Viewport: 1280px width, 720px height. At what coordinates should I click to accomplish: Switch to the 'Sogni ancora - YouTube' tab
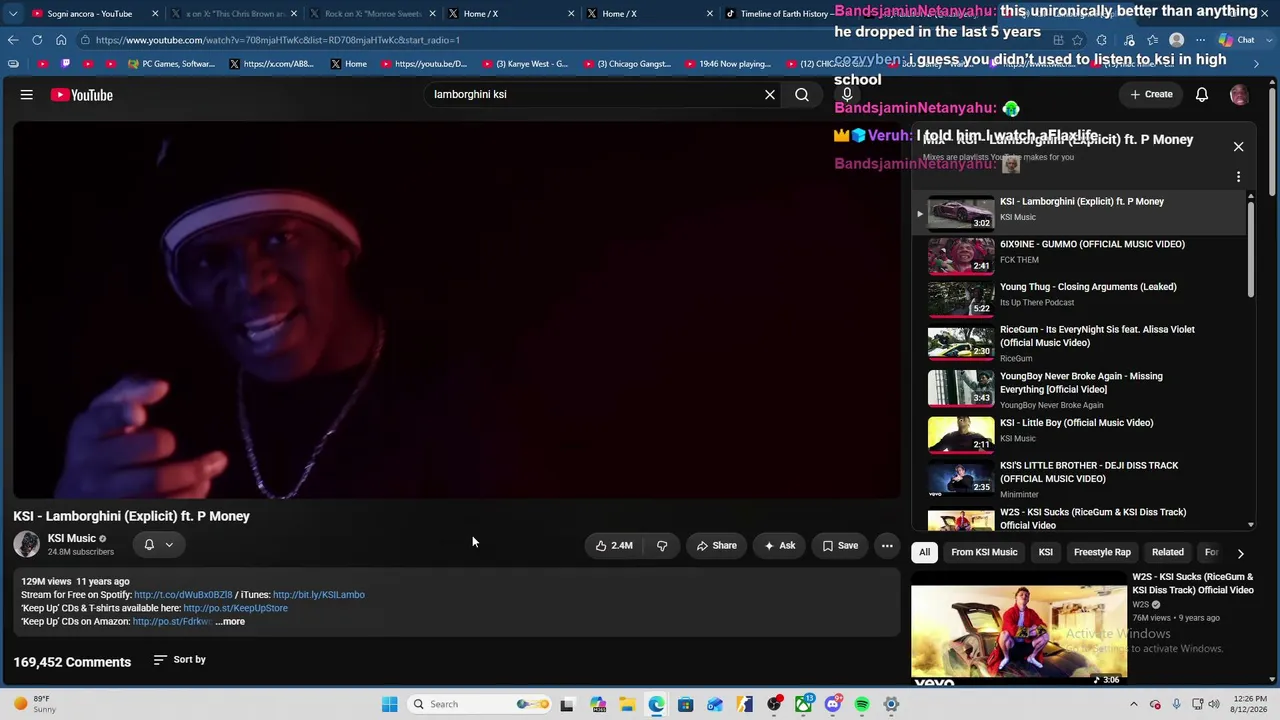95,14
